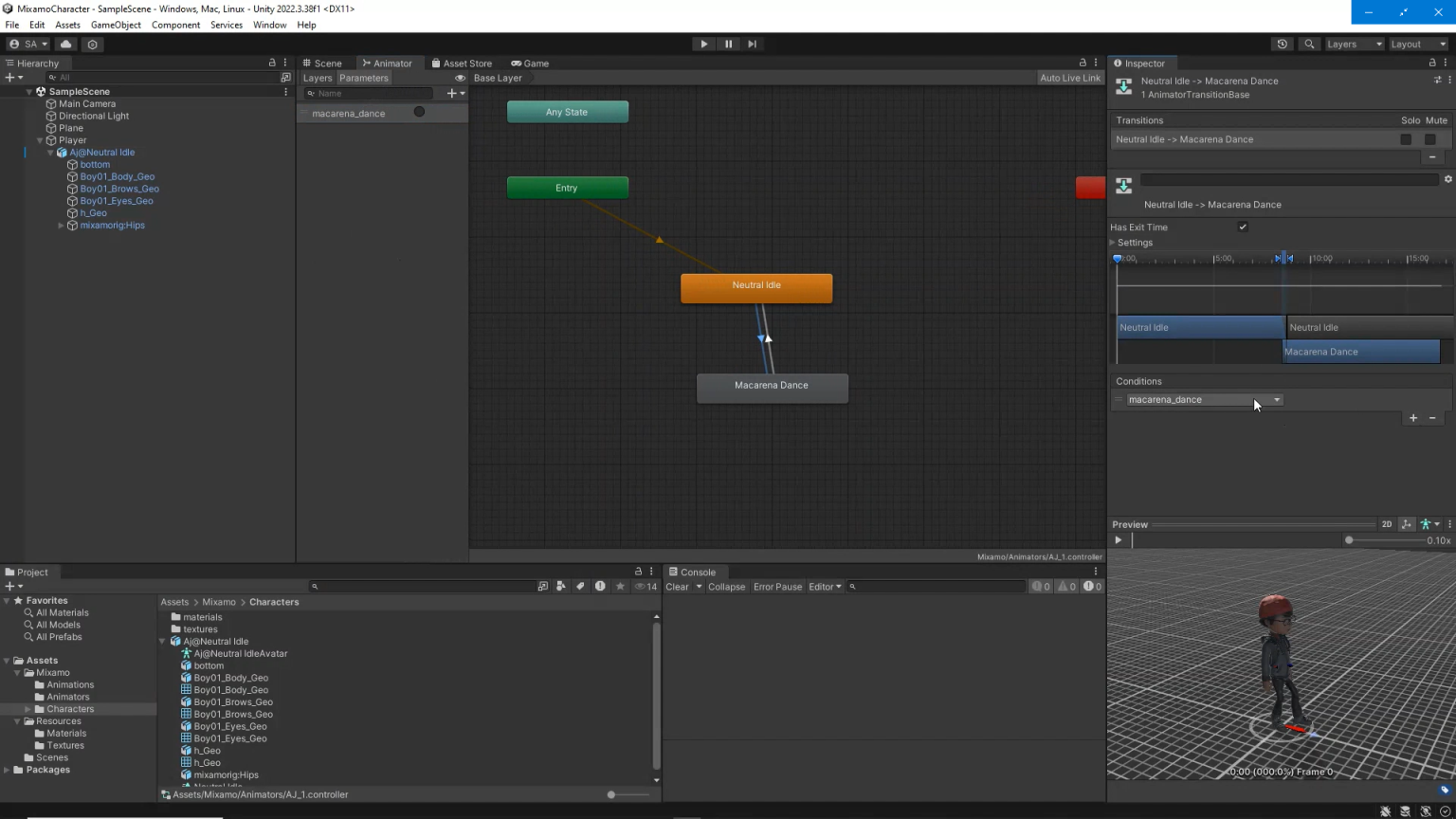
Task: Uncheck Has Exit Time in the transition settings
Action: (x=1244, y=227)
